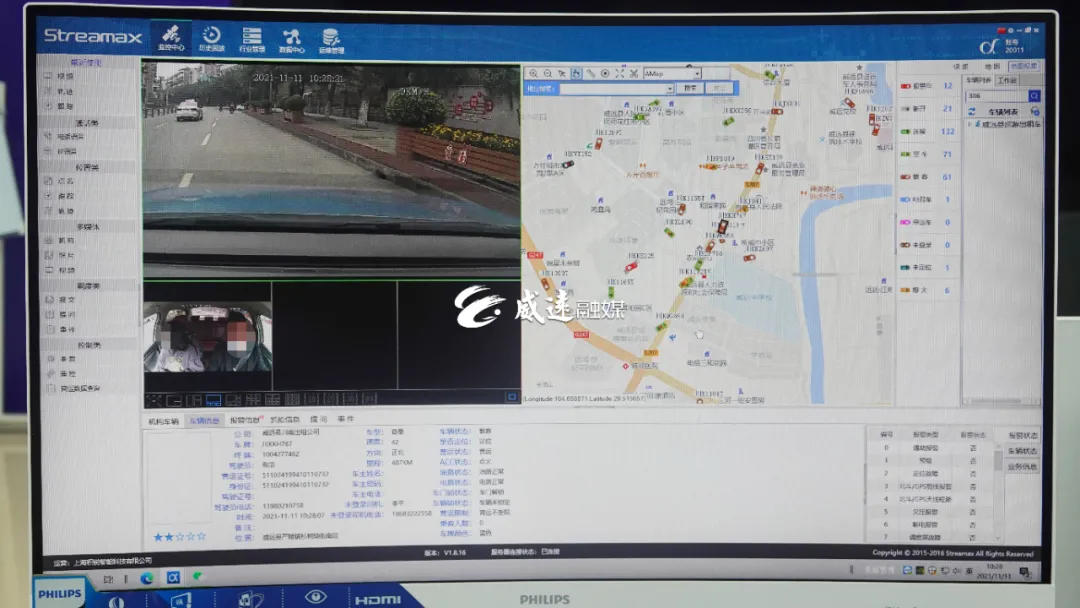Viewport: 1080px width, 608px height.
Task: Click the map zoom-in magnifier icon
Action: 533,73
